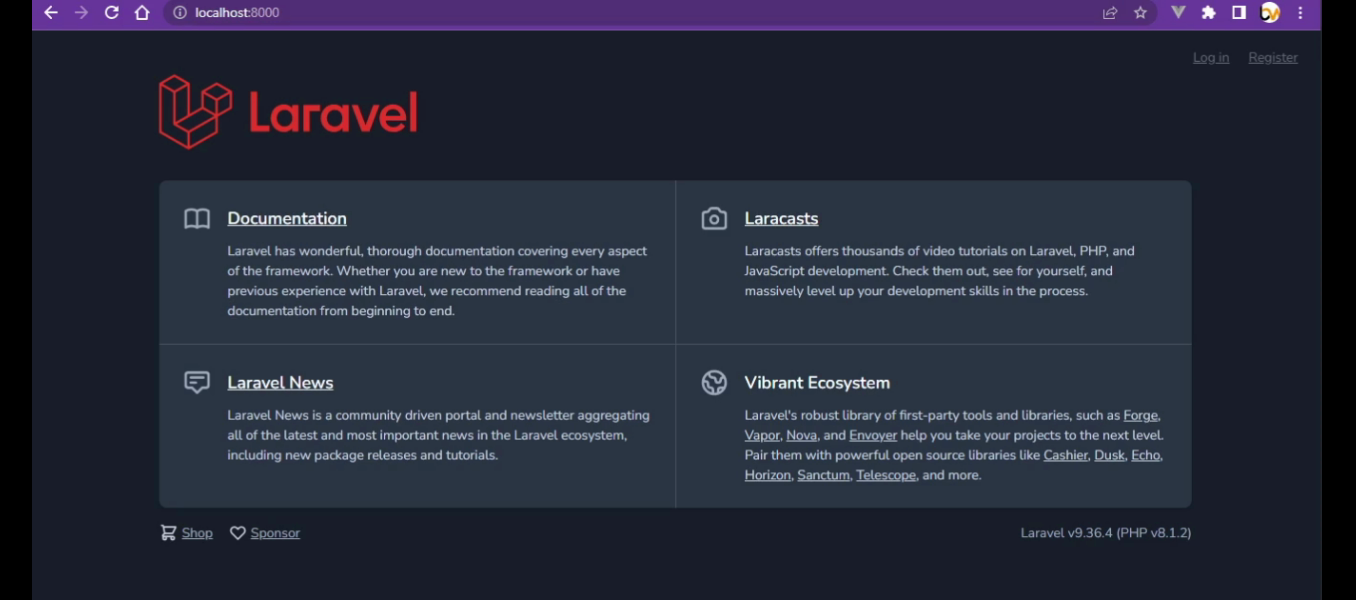Open the Vue devtools extension icon
Image resolution: width=1356 pixels, height=600 pixels.
(x=1178, y=13)
